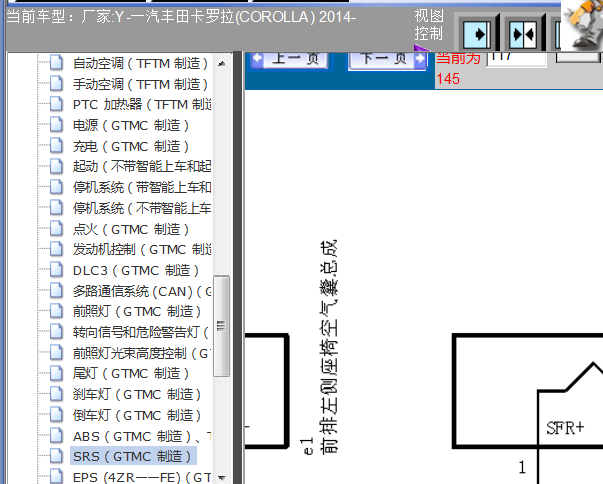Select highlighted SRS (GTMC 制造) entry
The width and height of the screenshot is (603, 484).
[133, 456]
